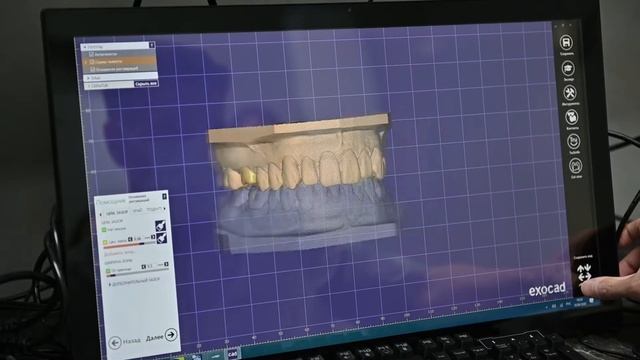The width and height of the screenshot is (640, 360).
Task: Select the lower brush tool in wizard panel
Action: [161, 238]
